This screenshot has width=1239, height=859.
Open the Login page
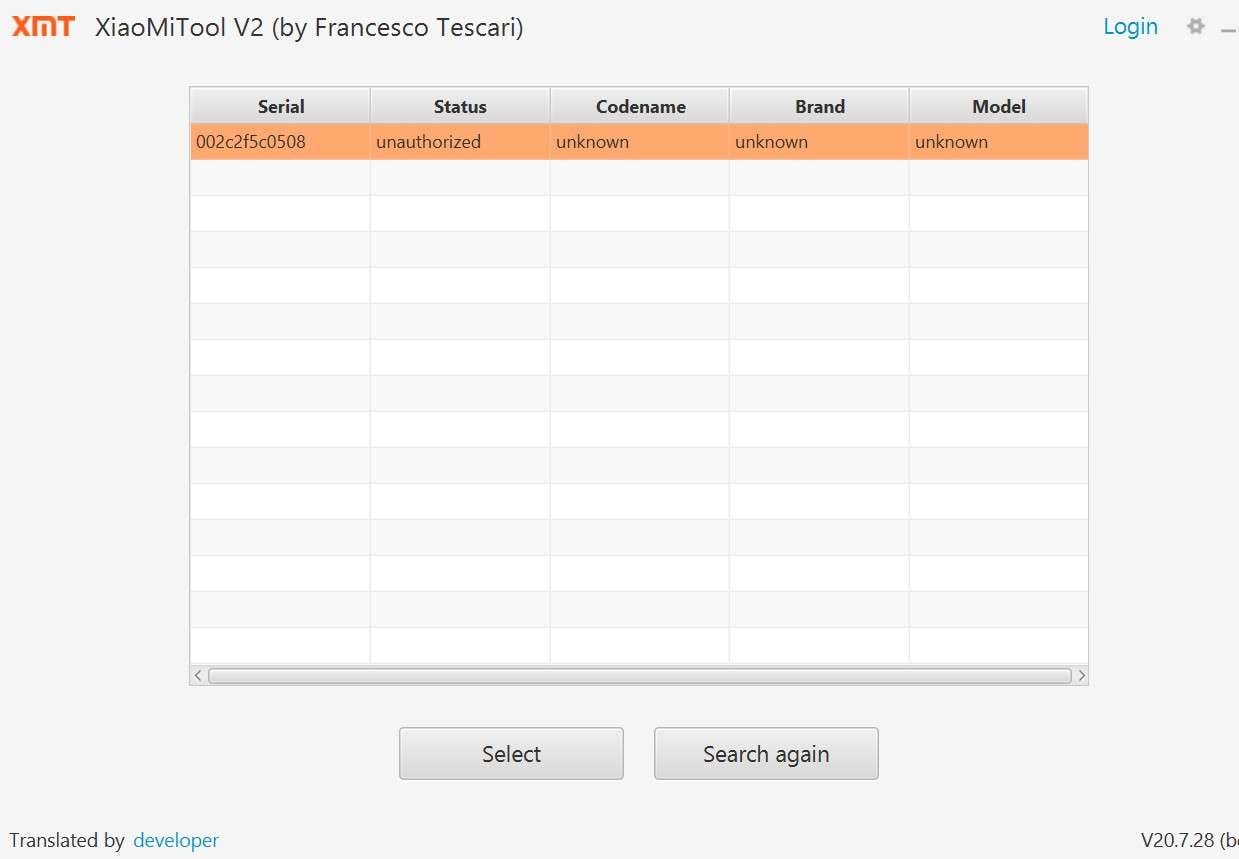(1130, 26)
